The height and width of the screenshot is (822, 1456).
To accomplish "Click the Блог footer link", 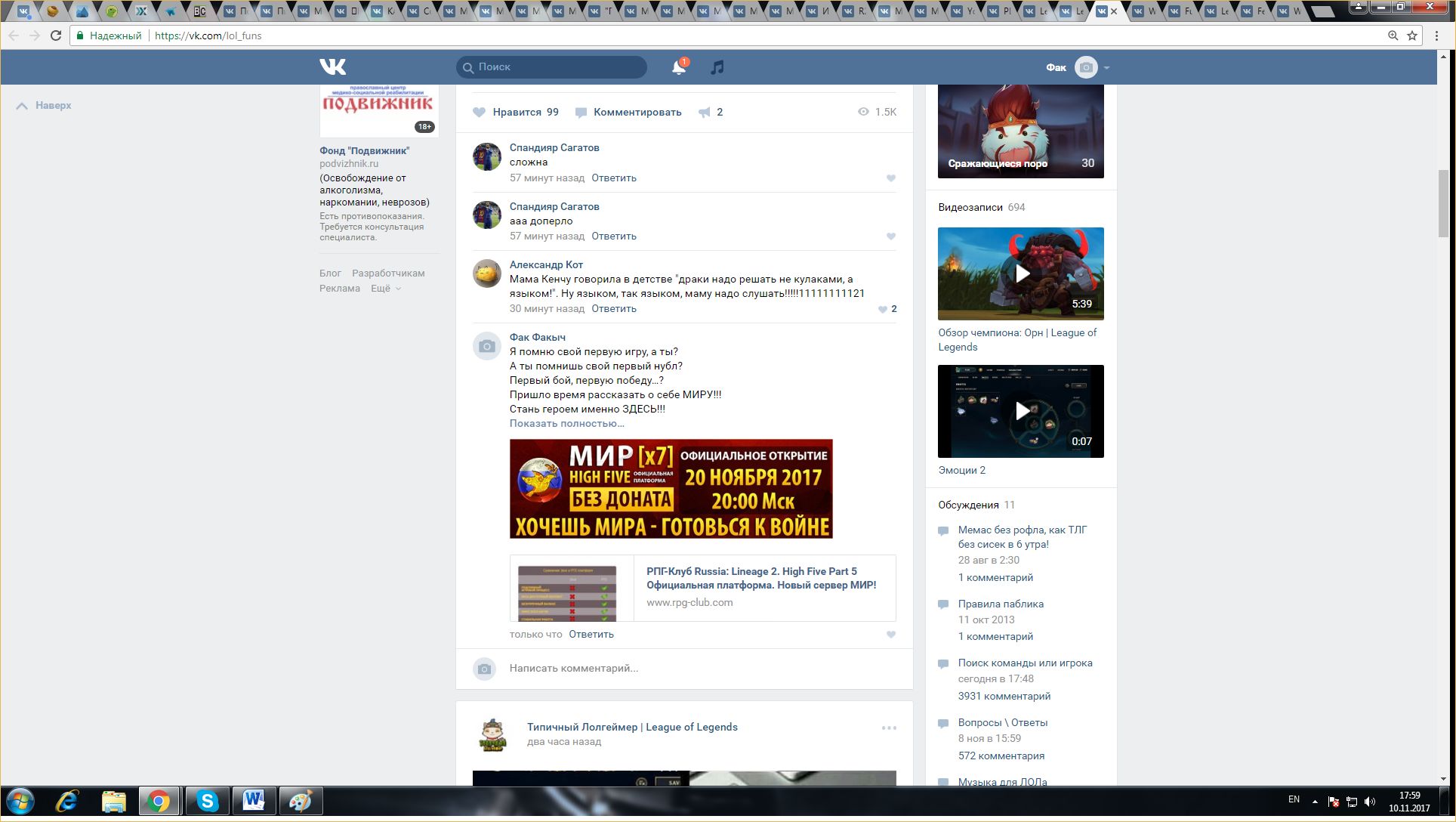I will 330,273.
